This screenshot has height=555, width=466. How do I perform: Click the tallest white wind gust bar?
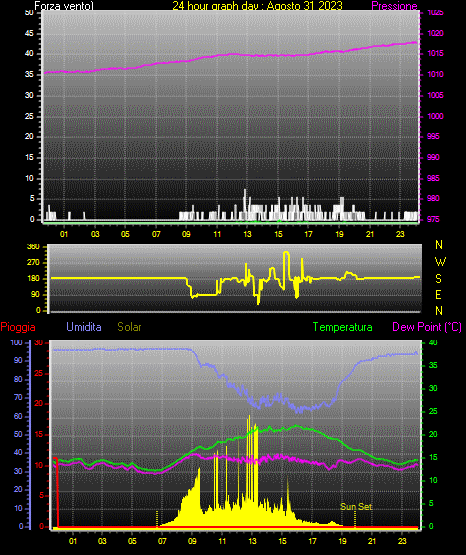(244, 205)
